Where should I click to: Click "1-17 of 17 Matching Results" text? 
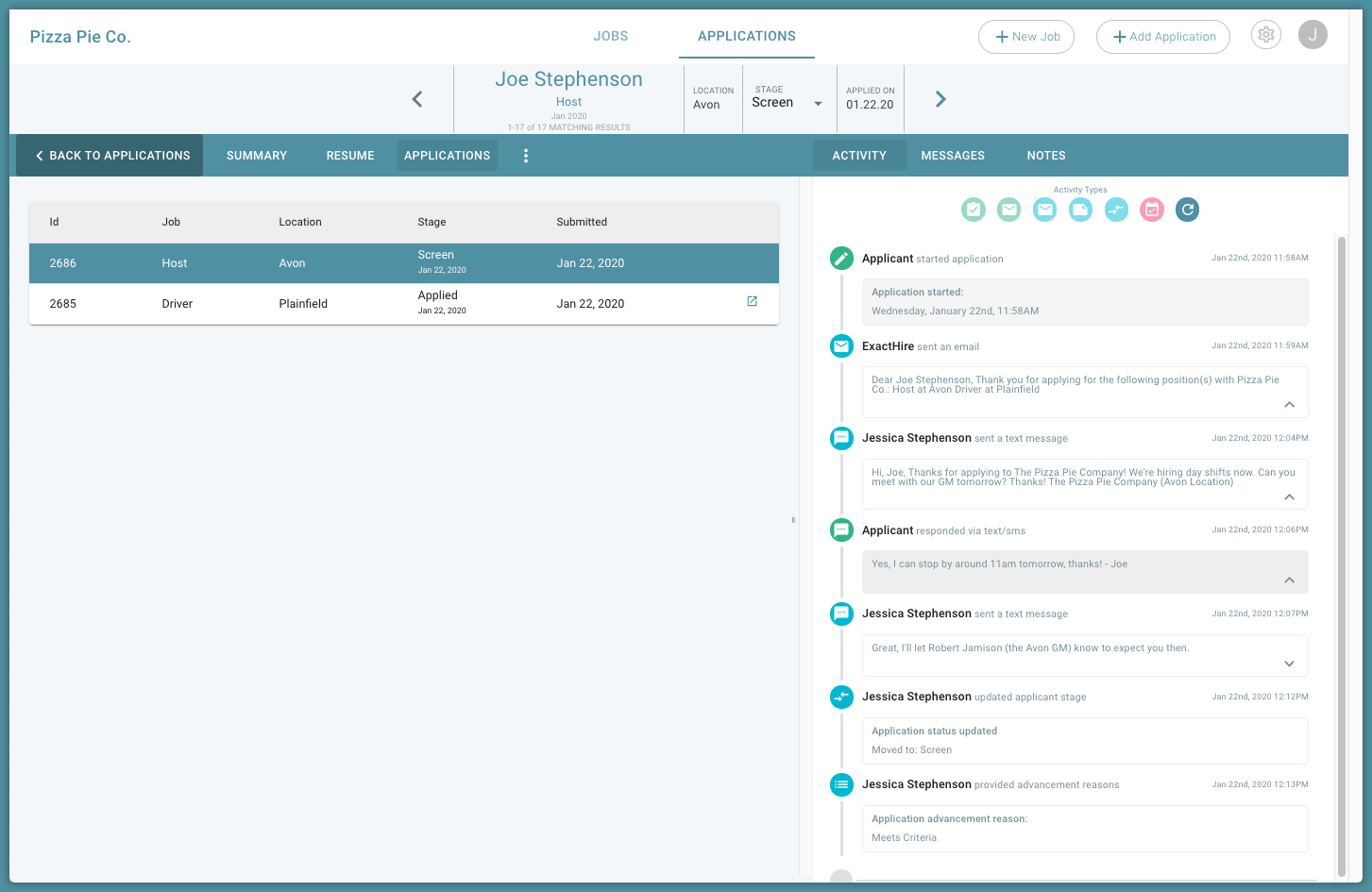pos(568,127)
